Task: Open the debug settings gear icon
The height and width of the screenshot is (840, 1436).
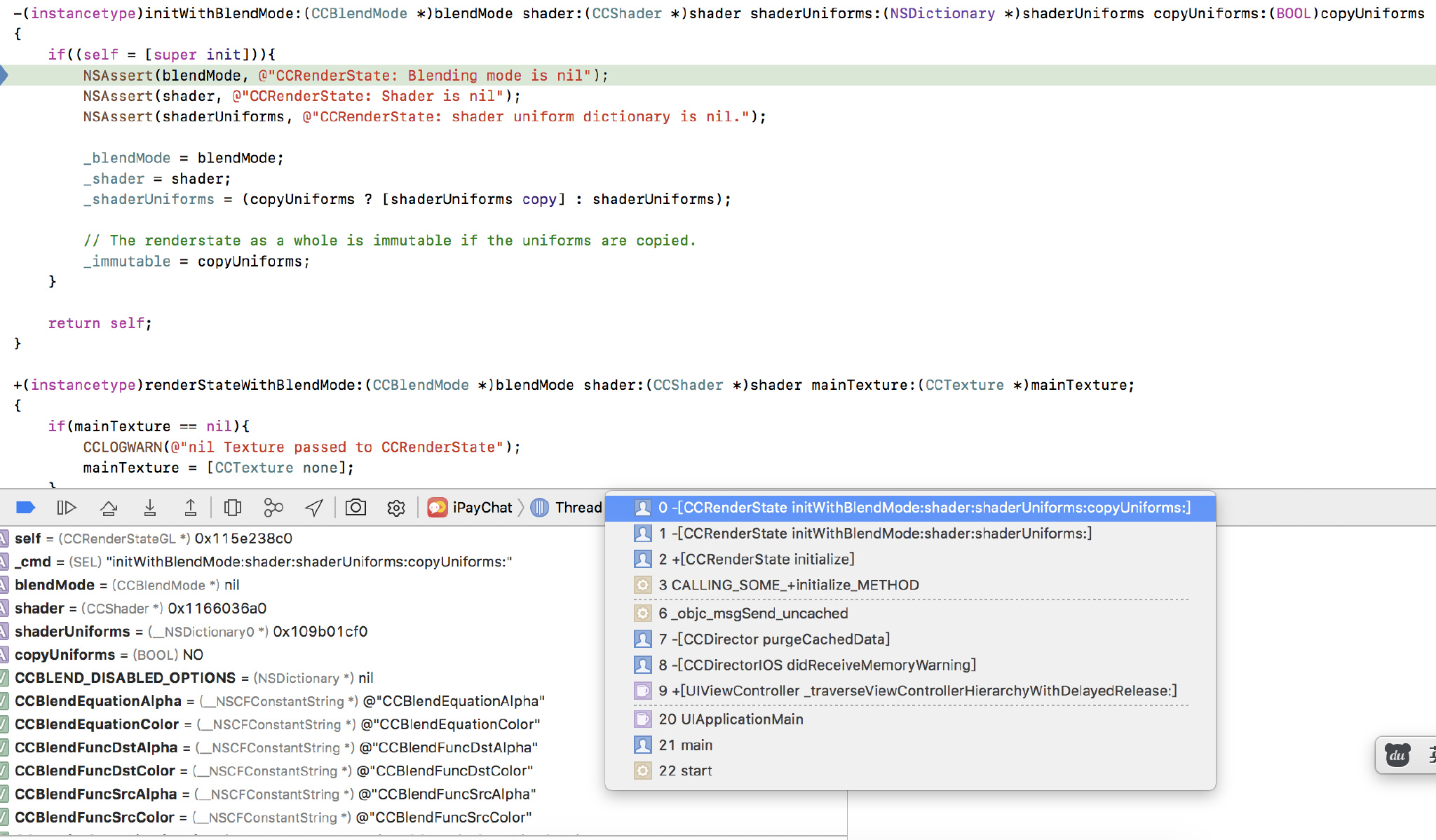Action: pyautogui.click(x=396, y=508)
